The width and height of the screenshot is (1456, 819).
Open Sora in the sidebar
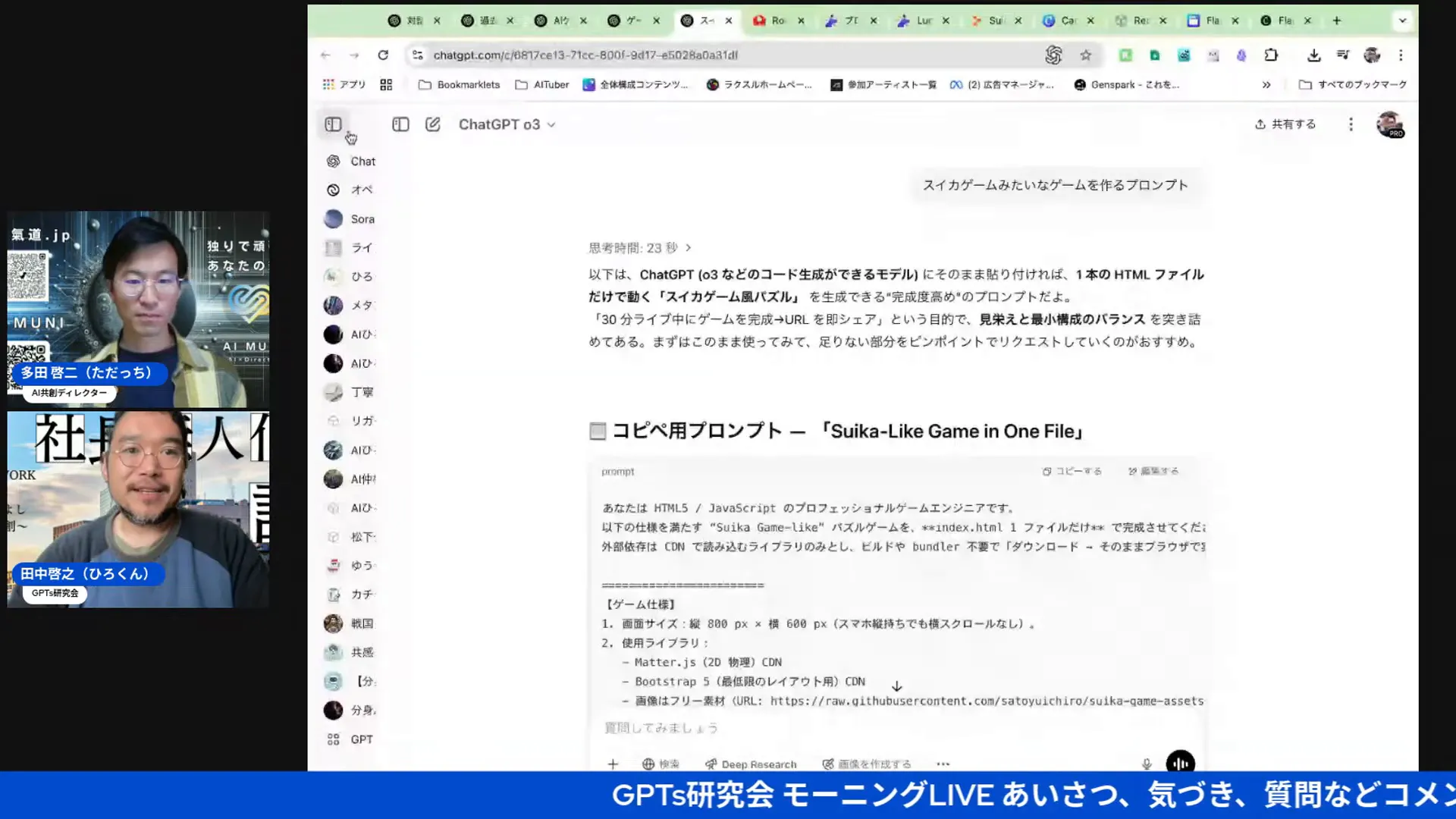point(350,219)
